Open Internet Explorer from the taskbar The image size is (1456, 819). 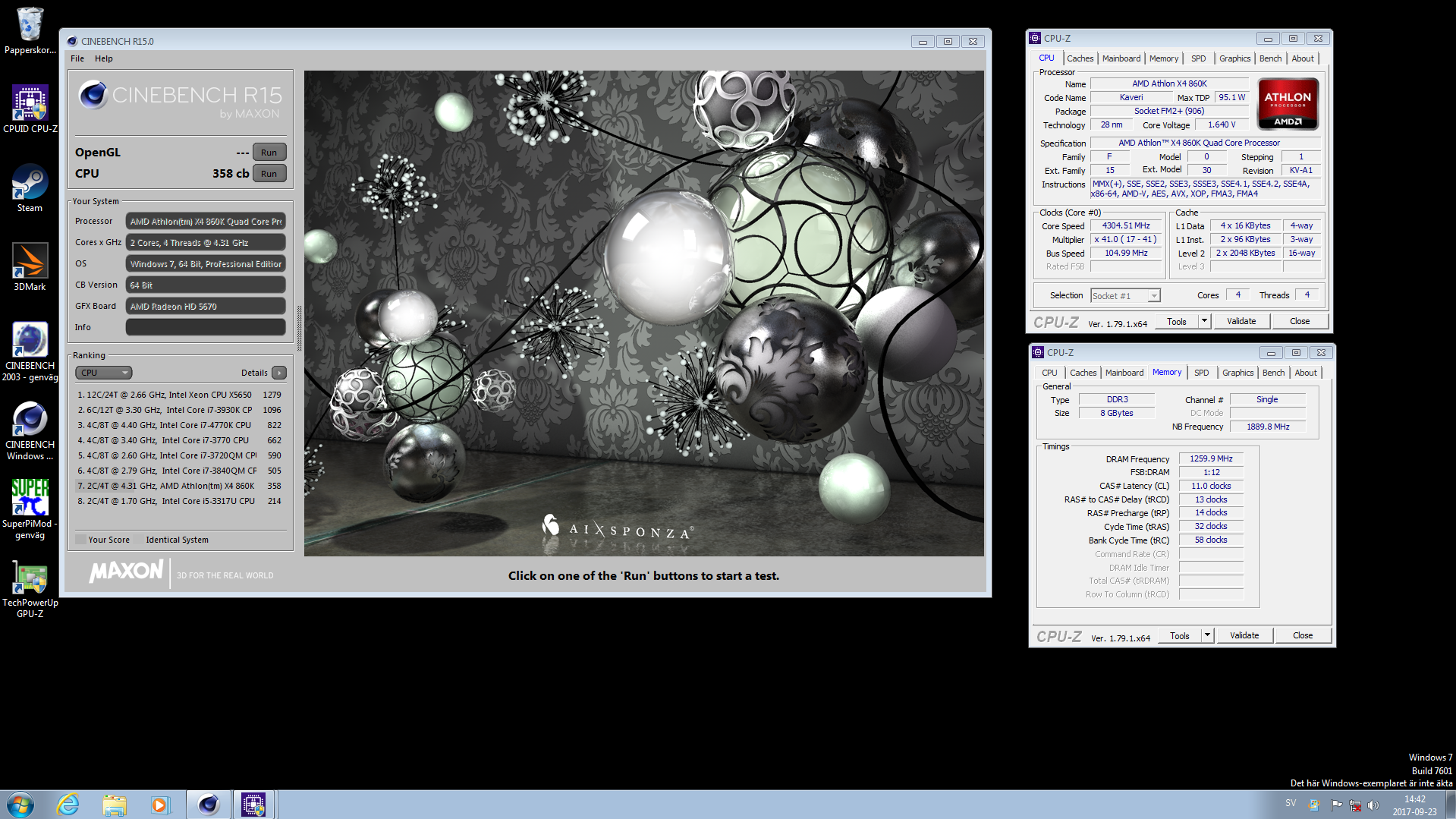coord(68,804)
